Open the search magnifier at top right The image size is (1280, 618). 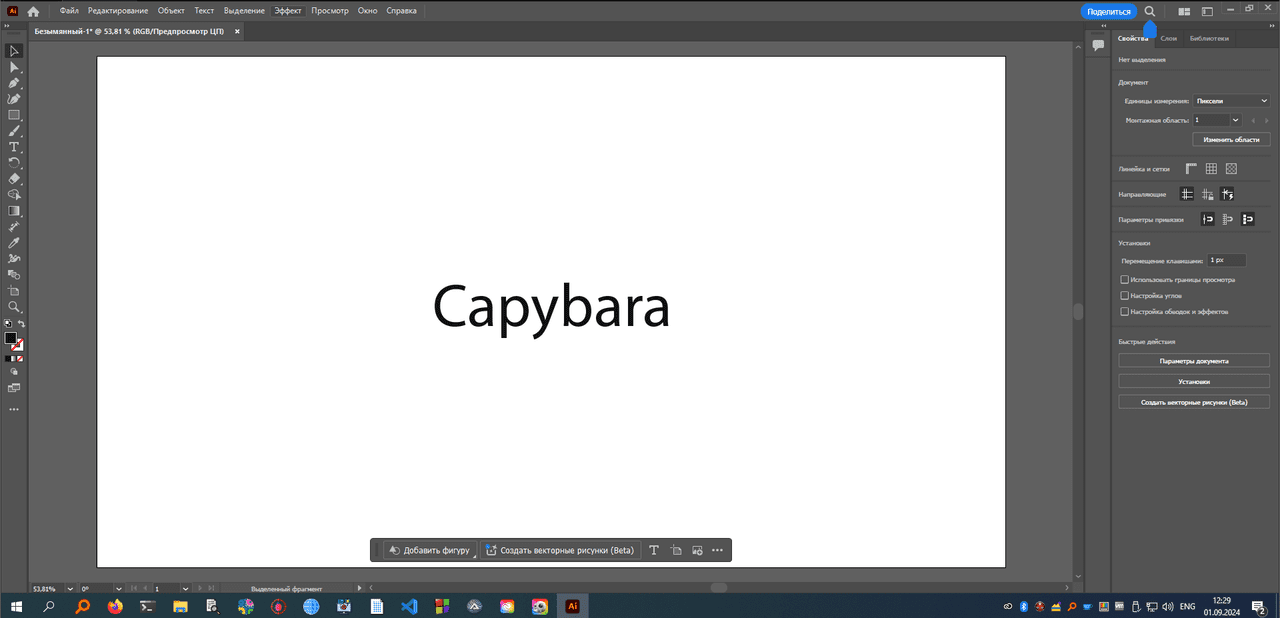point(1150,11)
